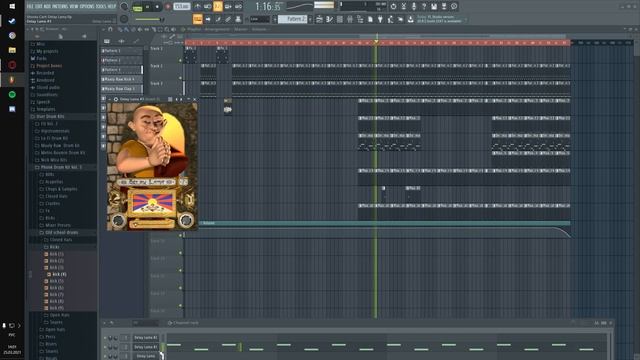Click the question mark next to Set my Lama
640x360 pixels.
[184, 182]
